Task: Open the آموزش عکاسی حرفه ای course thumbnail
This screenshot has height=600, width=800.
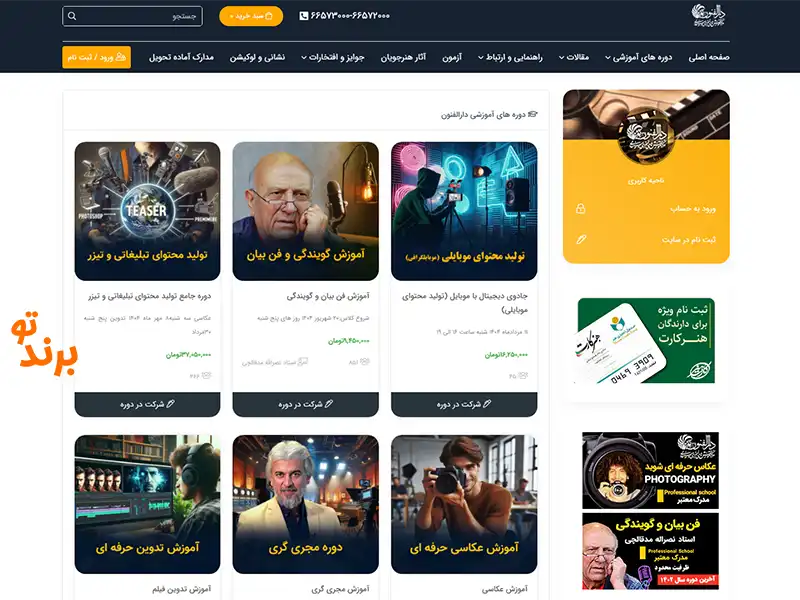Action: (x=464, y=504)
